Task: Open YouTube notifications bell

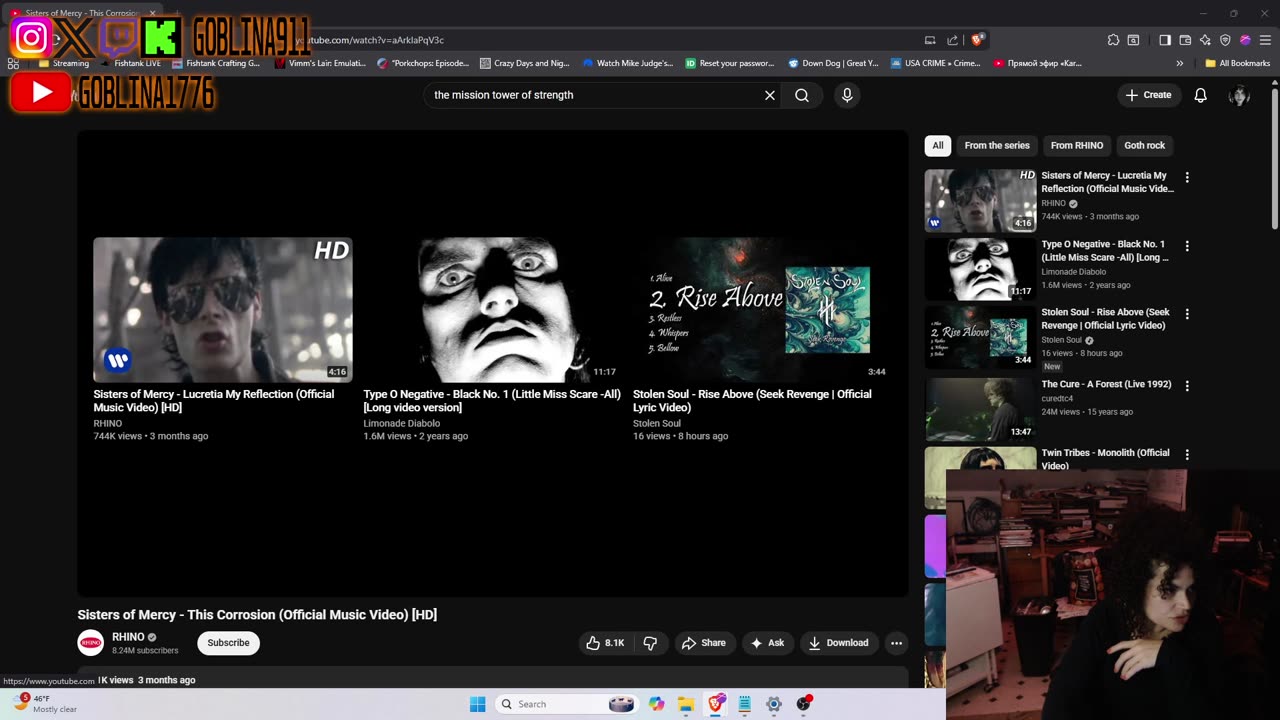Action: point(1200,95)
